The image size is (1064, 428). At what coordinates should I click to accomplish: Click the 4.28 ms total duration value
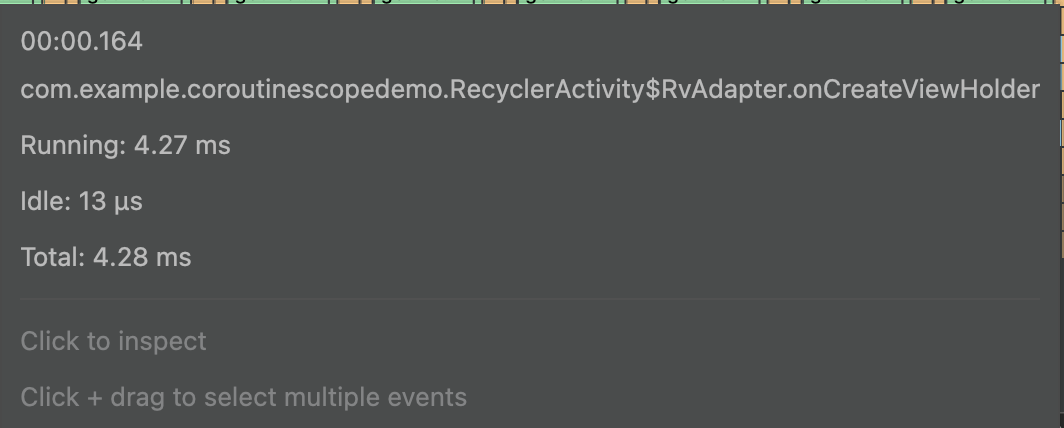point(142,257)
